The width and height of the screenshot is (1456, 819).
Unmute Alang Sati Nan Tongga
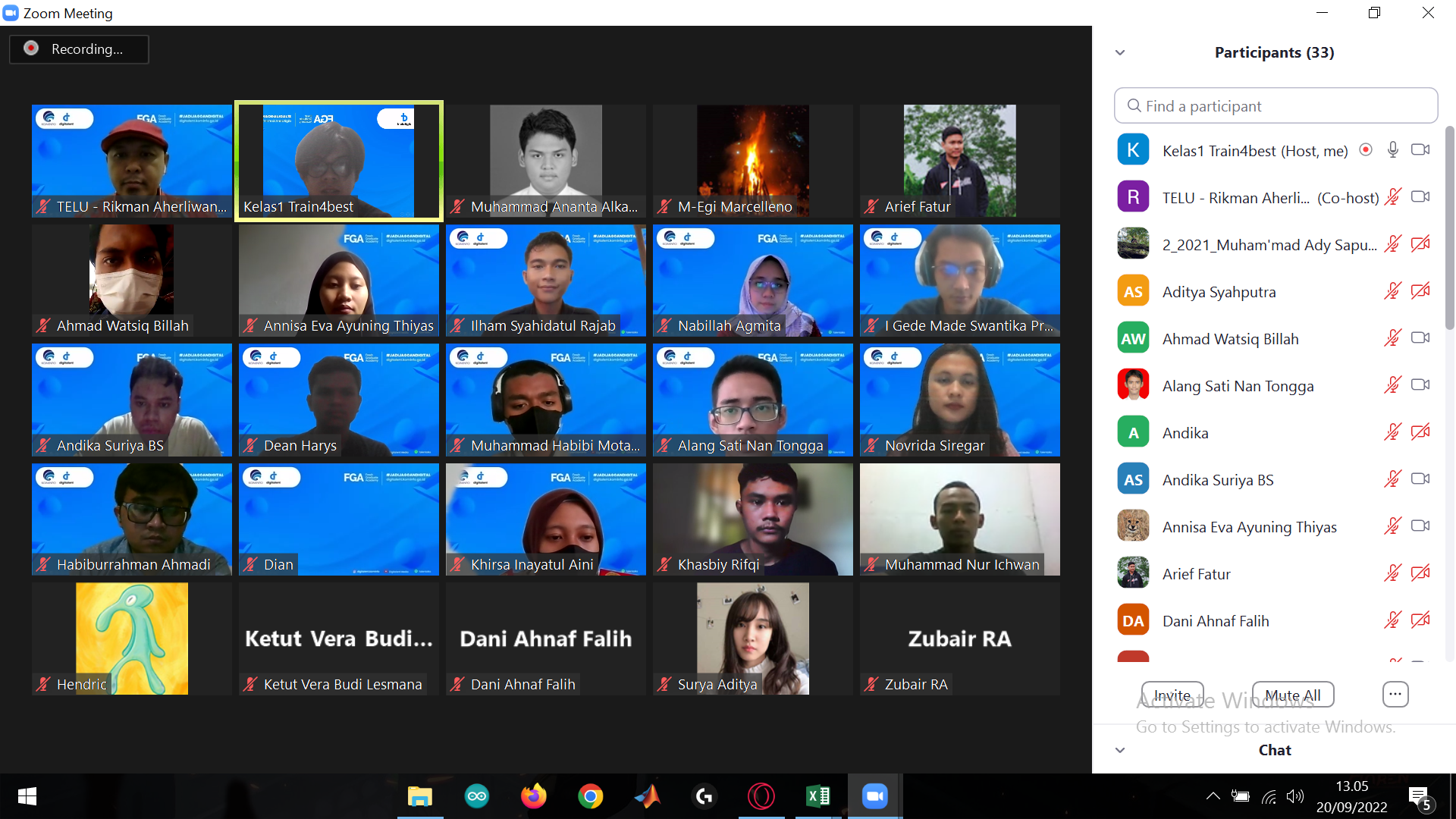(x=1393, y=384)
